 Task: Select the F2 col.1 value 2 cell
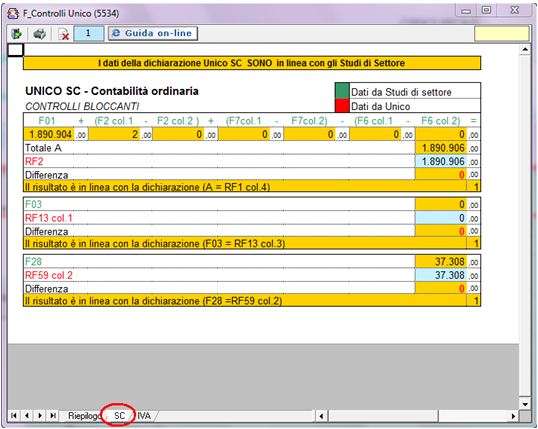pyautogui.click(x=114, y=134)
